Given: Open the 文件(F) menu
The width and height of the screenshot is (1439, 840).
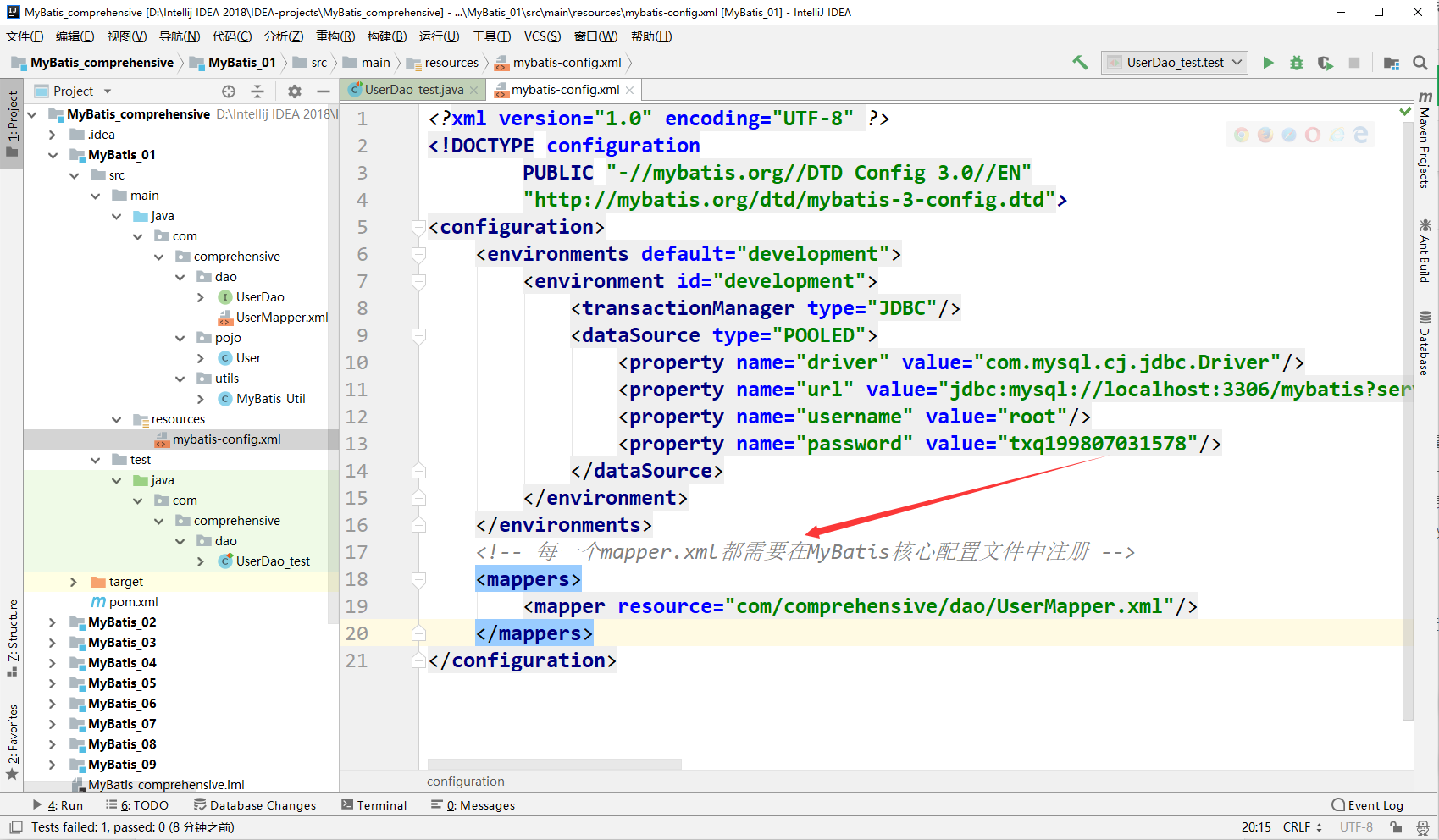Looking at the screenshot, I should (25, 36).
